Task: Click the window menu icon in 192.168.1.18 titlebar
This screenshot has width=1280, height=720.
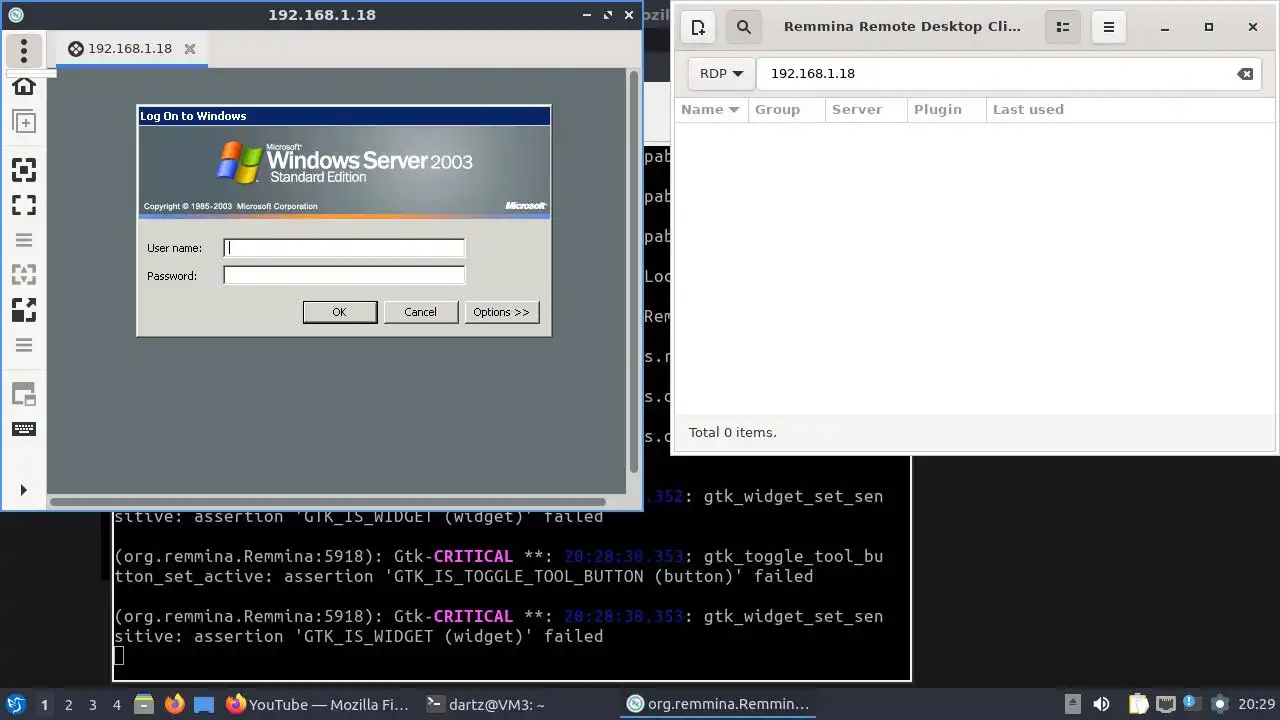Action: 15,15
